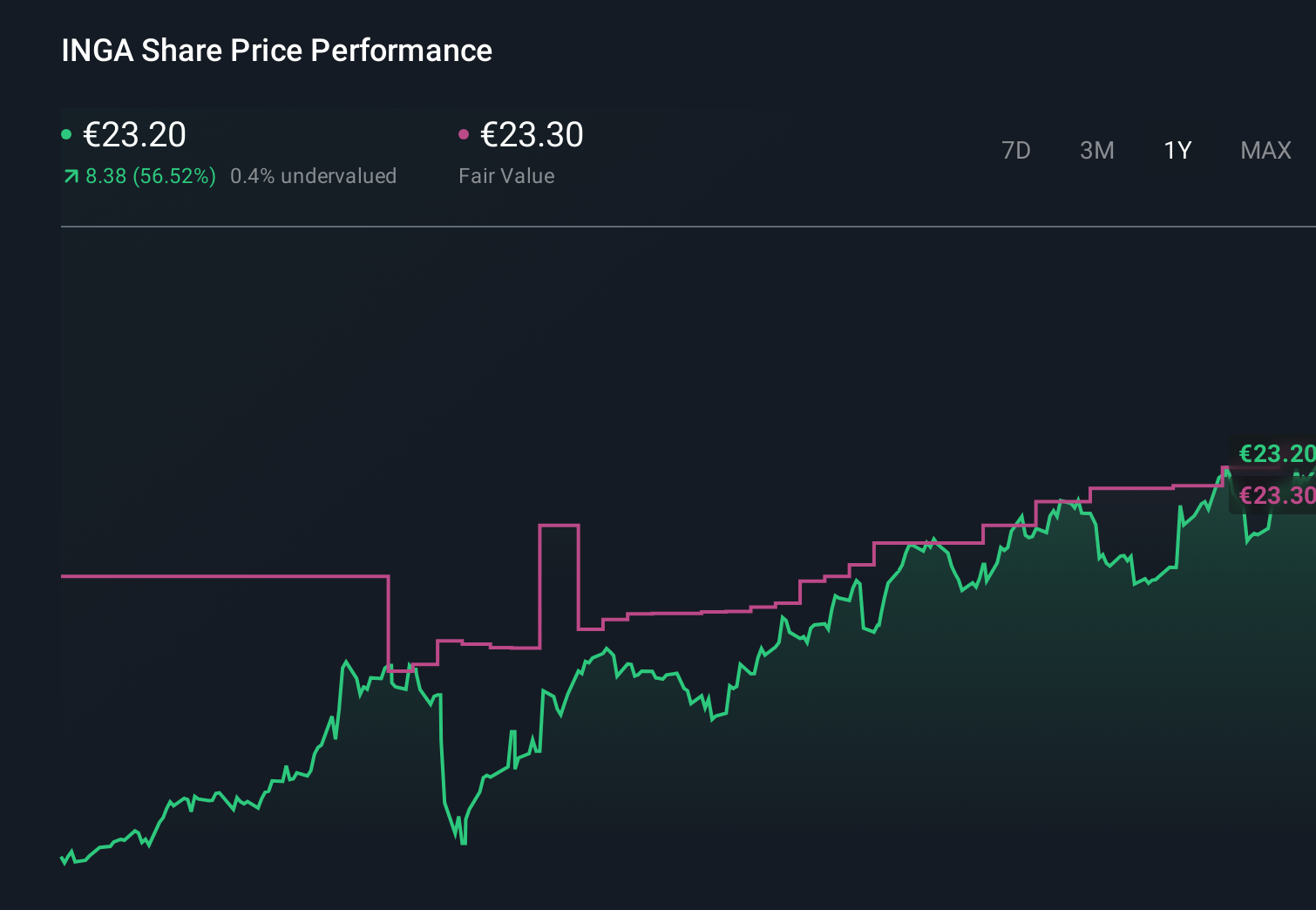Viewport: 1316px width, 910px height.
Task: Open the 7D time range view
Action: 1016,150
